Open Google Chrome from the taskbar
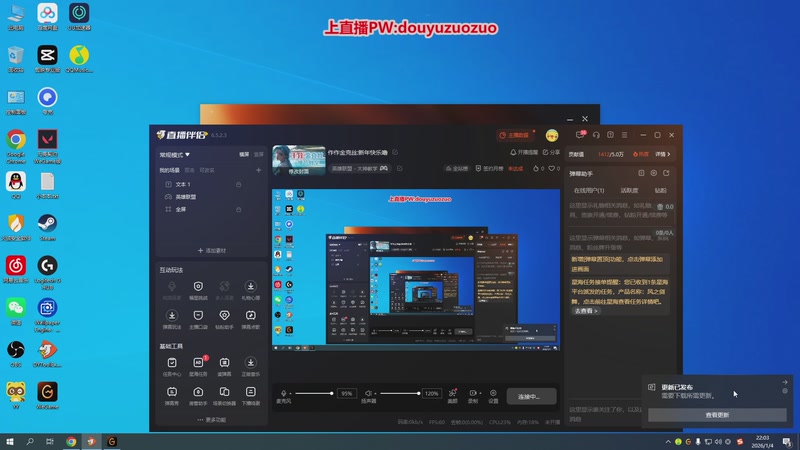 pos(71,441)
